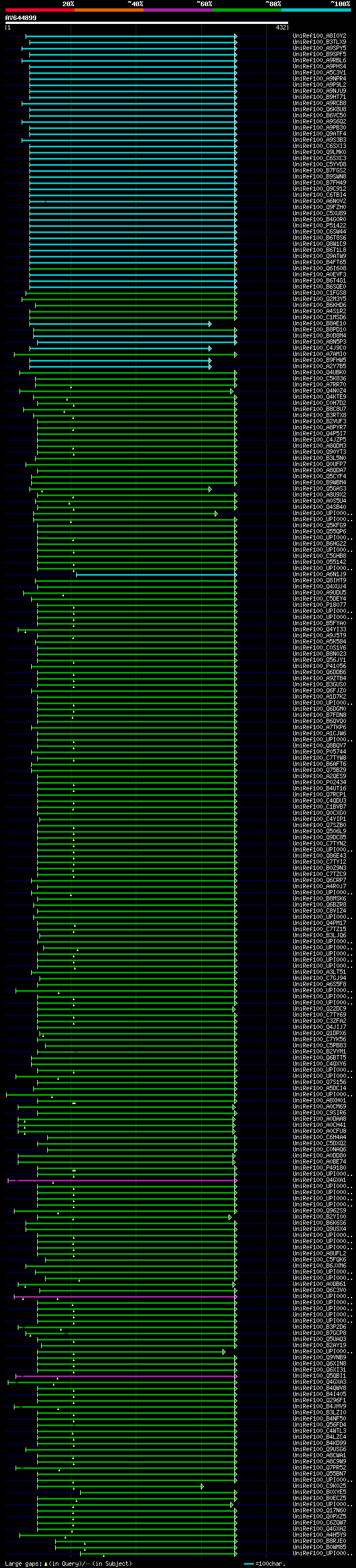The image size is (356, 1568).
Task: Click the purple alignment bar for UniRef100_Q4GXA1
Action: (x=122, y=1181)
